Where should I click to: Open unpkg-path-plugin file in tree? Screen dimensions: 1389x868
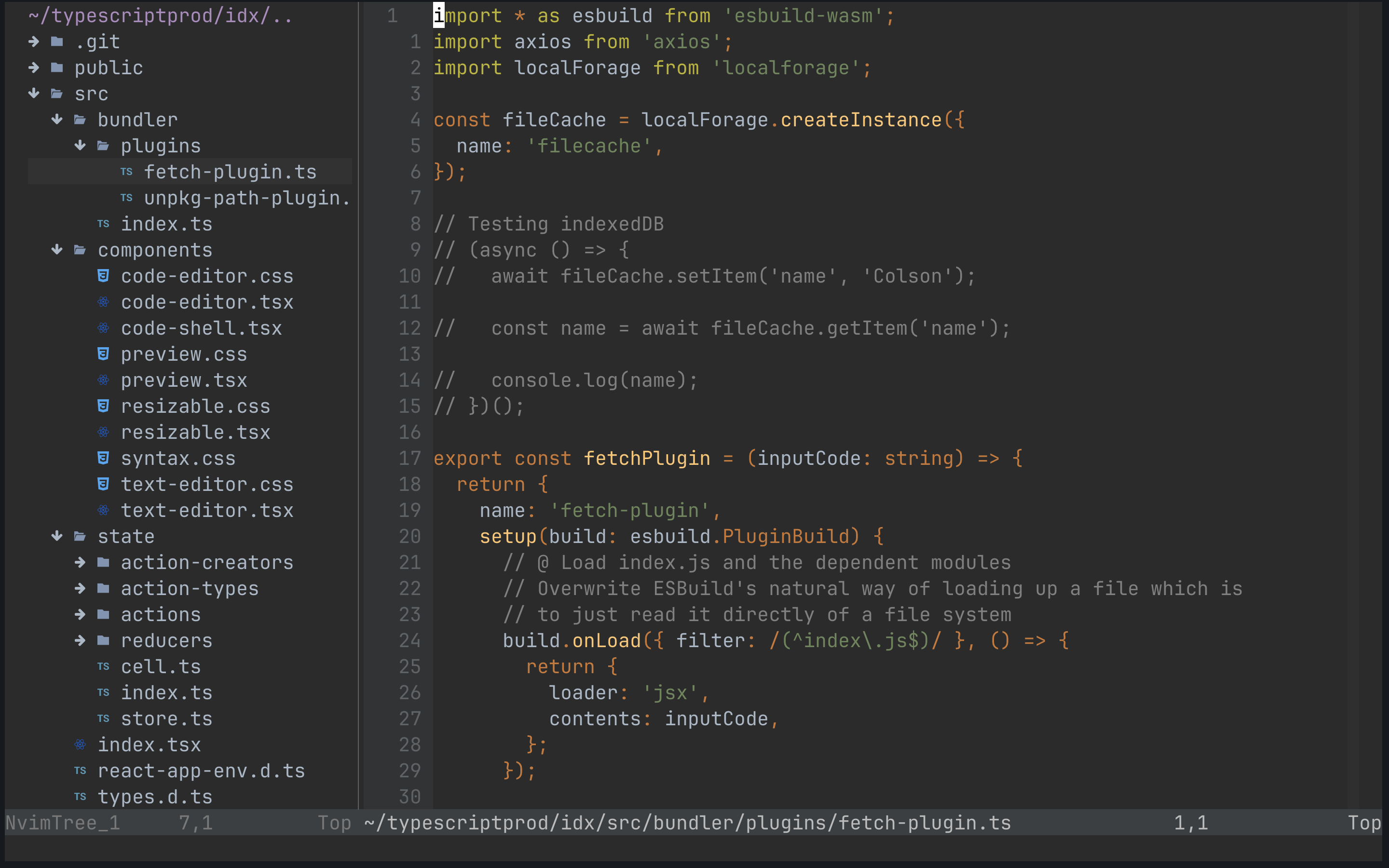click(247, 198)
